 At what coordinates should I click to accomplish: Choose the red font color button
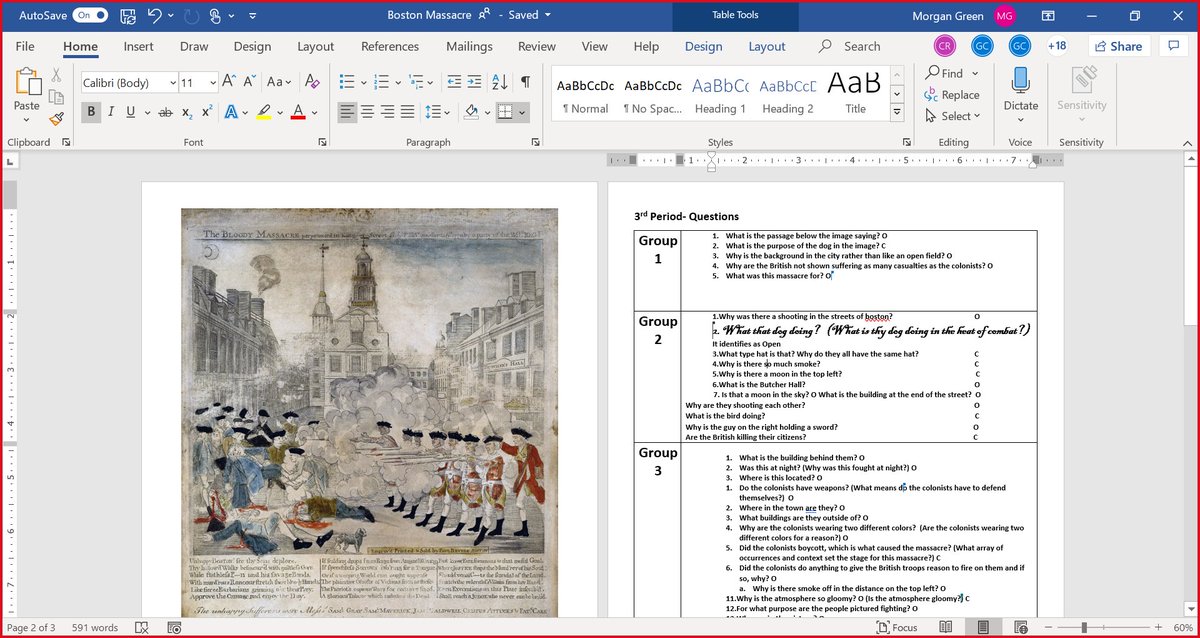coord(297,112)
